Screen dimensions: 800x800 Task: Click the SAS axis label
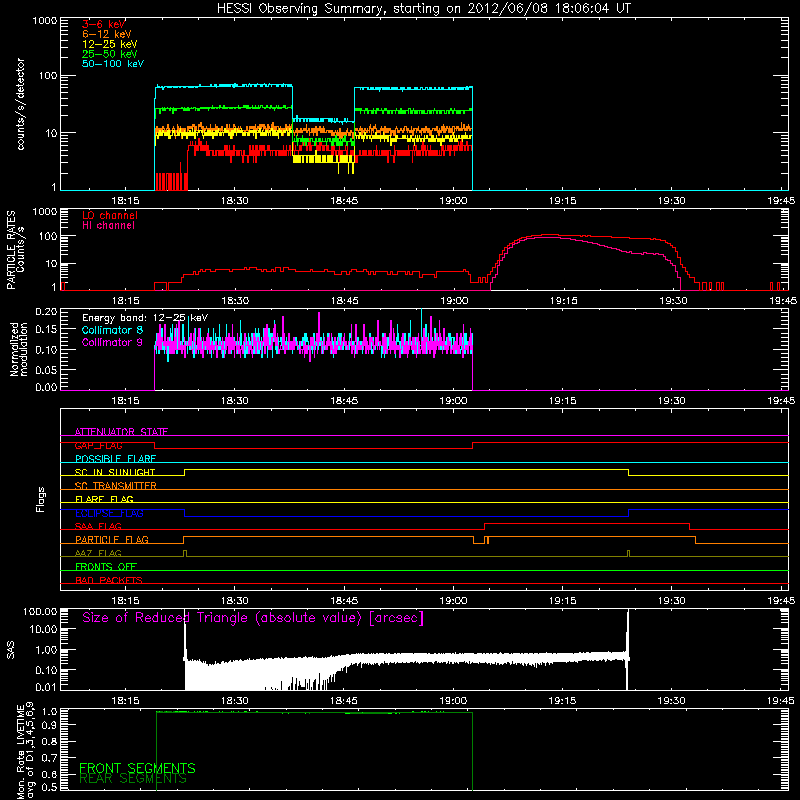point(10,649)
